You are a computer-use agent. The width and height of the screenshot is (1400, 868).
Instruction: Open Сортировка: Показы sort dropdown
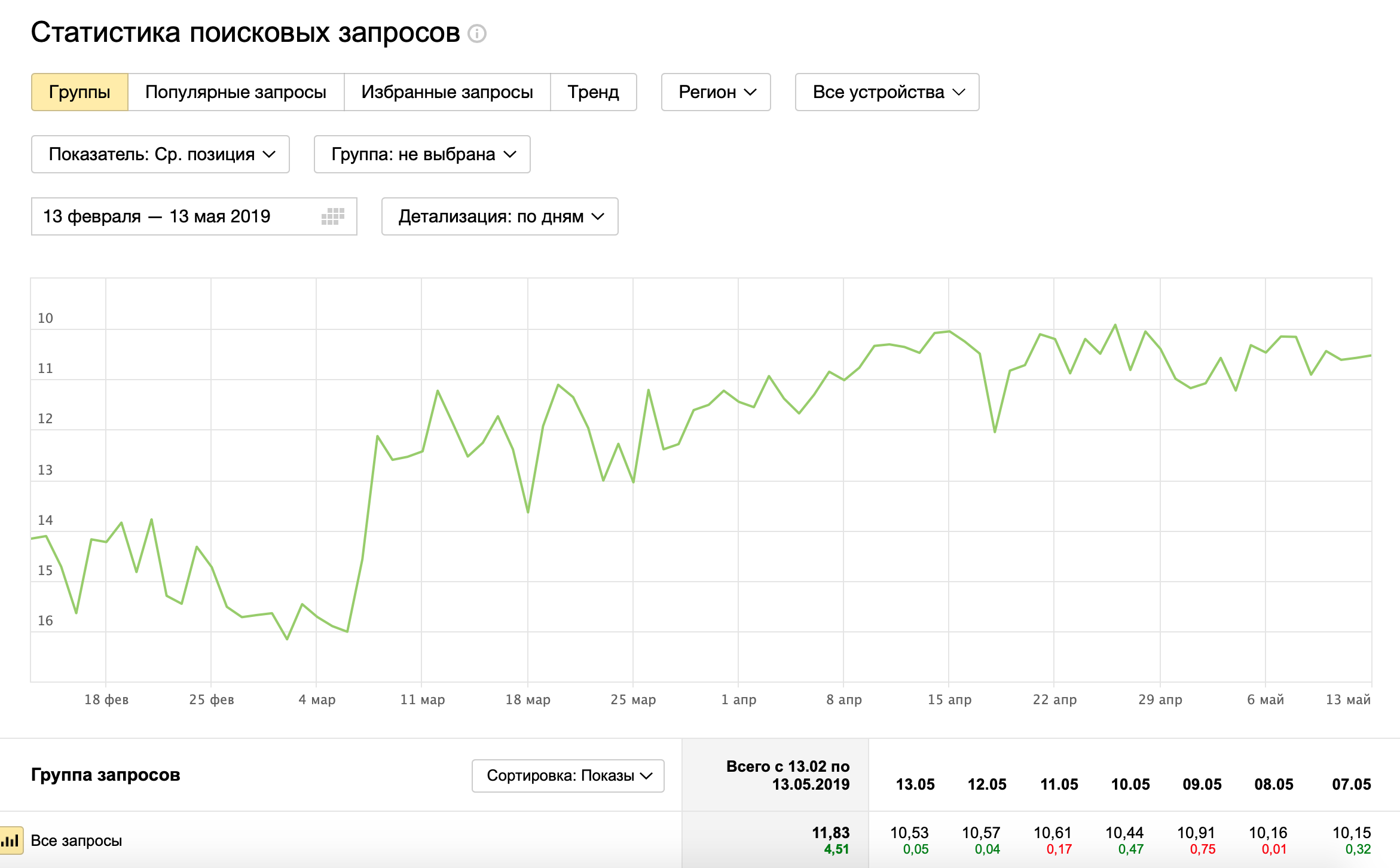[567, 775]
